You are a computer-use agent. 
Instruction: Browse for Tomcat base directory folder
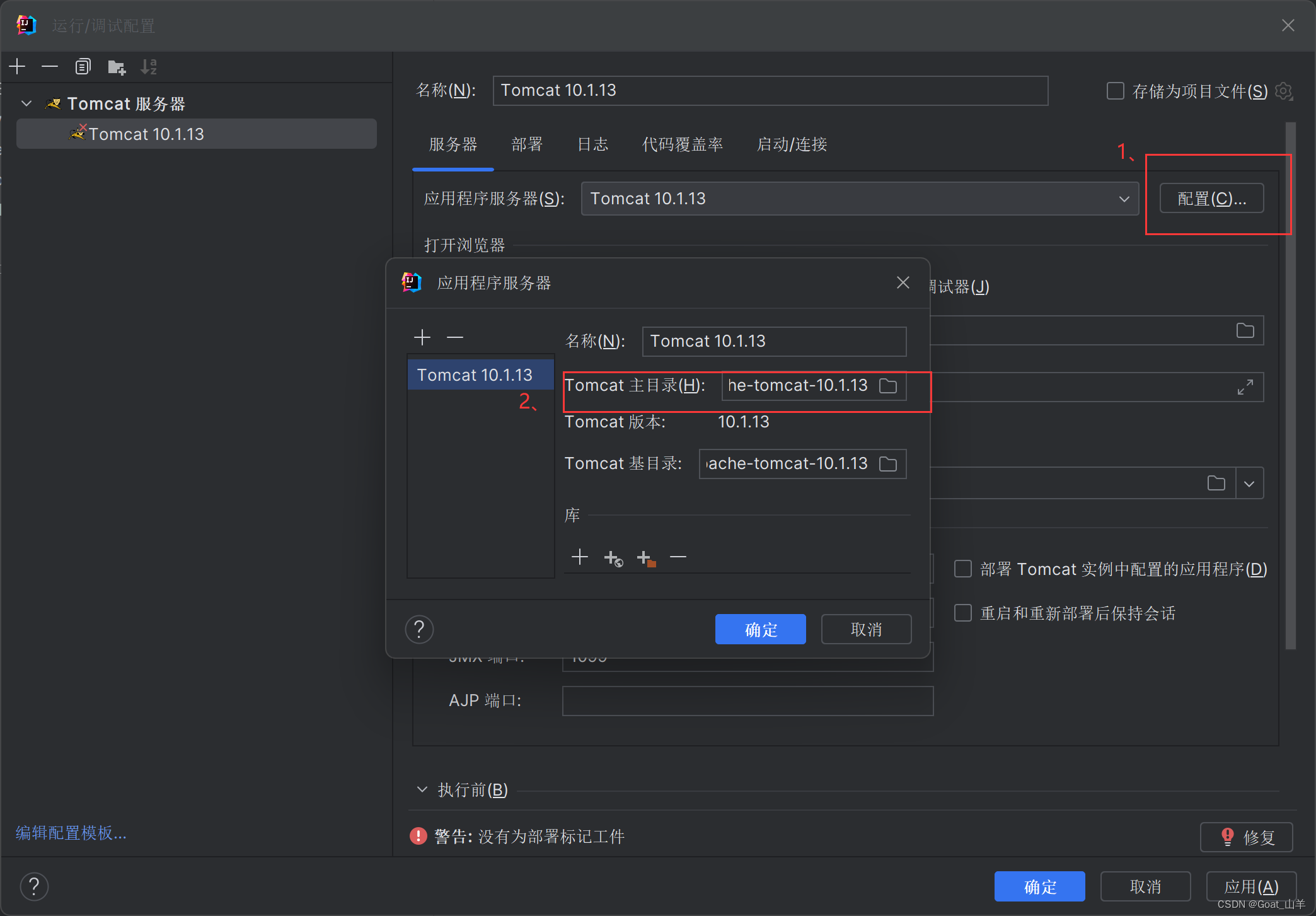888,464
